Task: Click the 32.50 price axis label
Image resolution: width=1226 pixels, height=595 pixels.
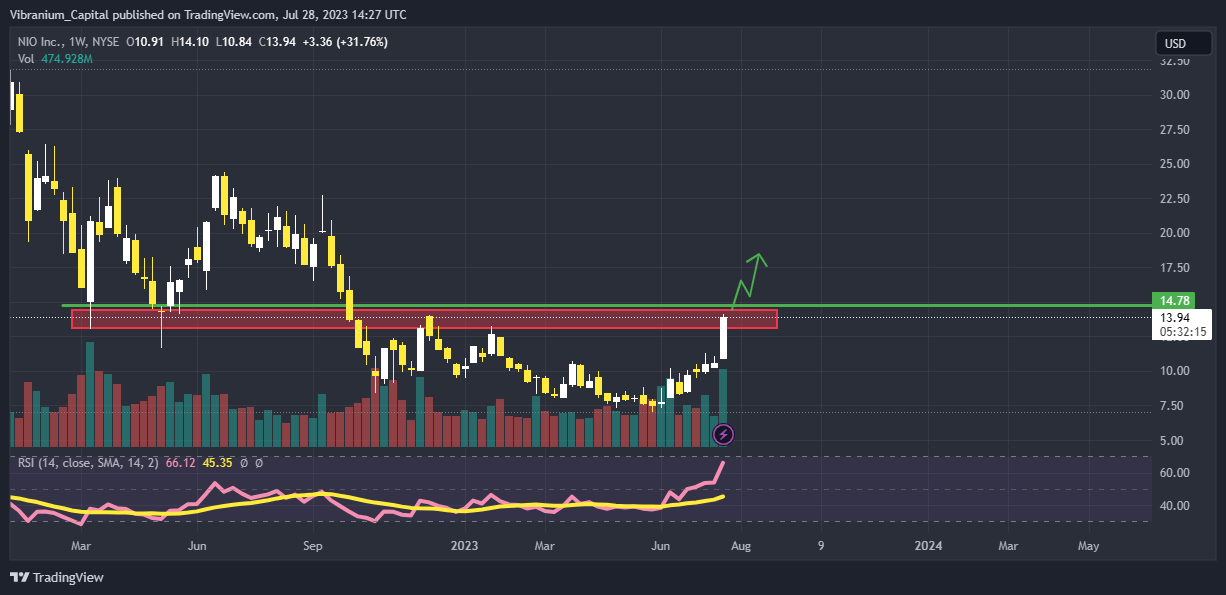Action: pyautogui.click(x=1175, y=61)
